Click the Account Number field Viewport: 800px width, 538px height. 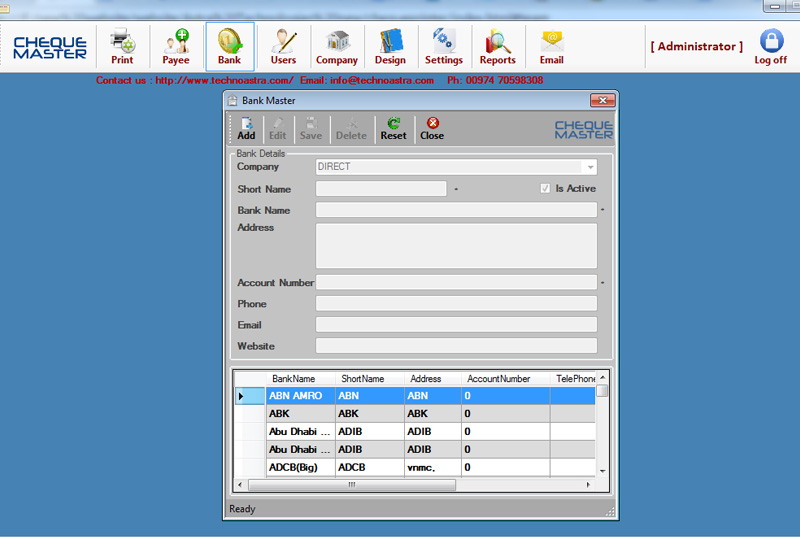(456, 282)
